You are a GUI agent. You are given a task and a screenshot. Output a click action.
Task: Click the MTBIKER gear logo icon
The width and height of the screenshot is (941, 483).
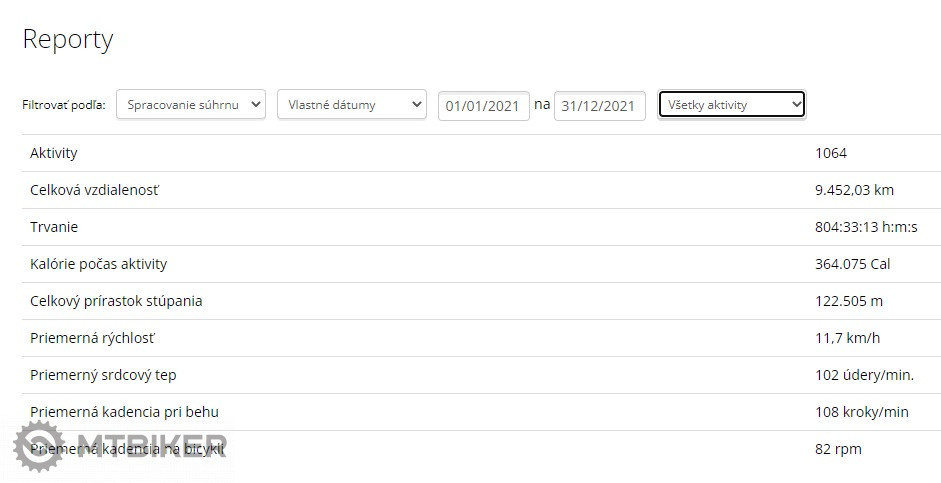pyautogui.click(x=38, y=446)
